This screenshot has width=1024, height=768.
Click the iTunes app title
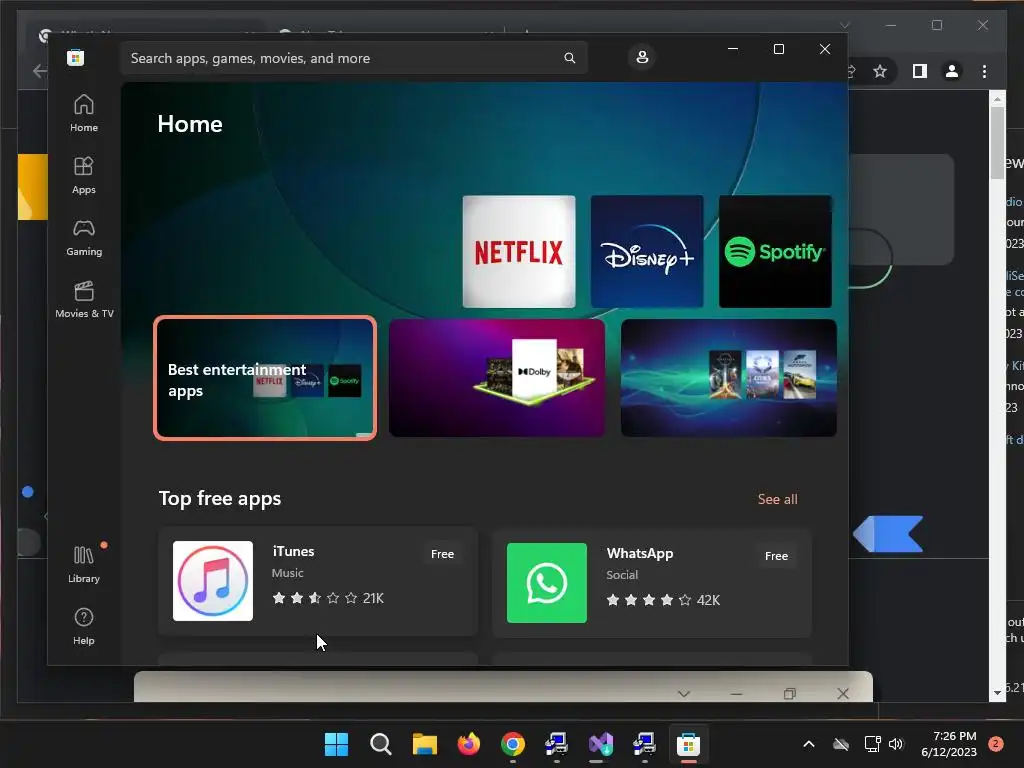(293, 551)
